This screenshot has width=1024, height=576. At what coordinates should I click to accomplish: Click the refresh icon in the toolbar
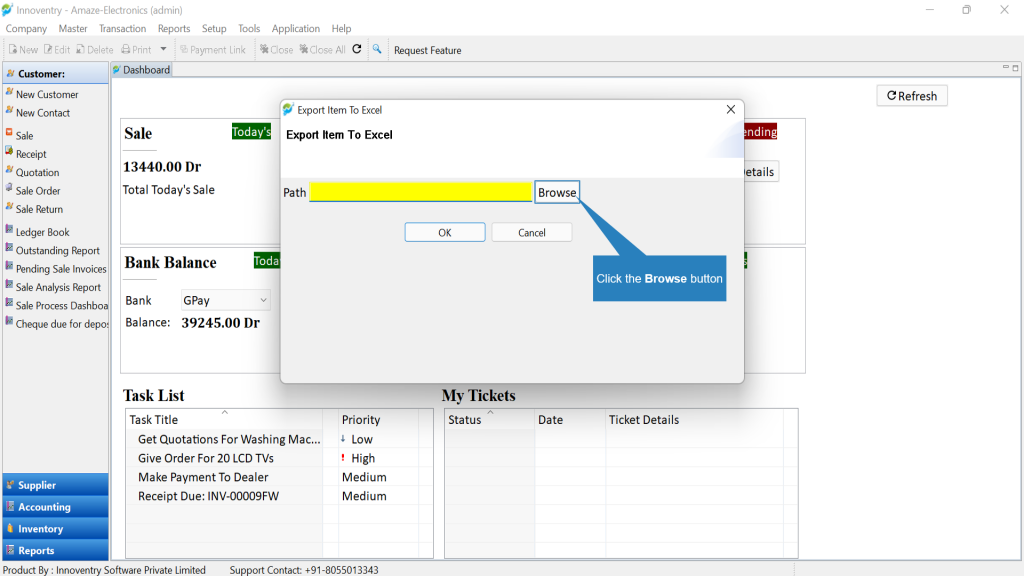[357, 49]
